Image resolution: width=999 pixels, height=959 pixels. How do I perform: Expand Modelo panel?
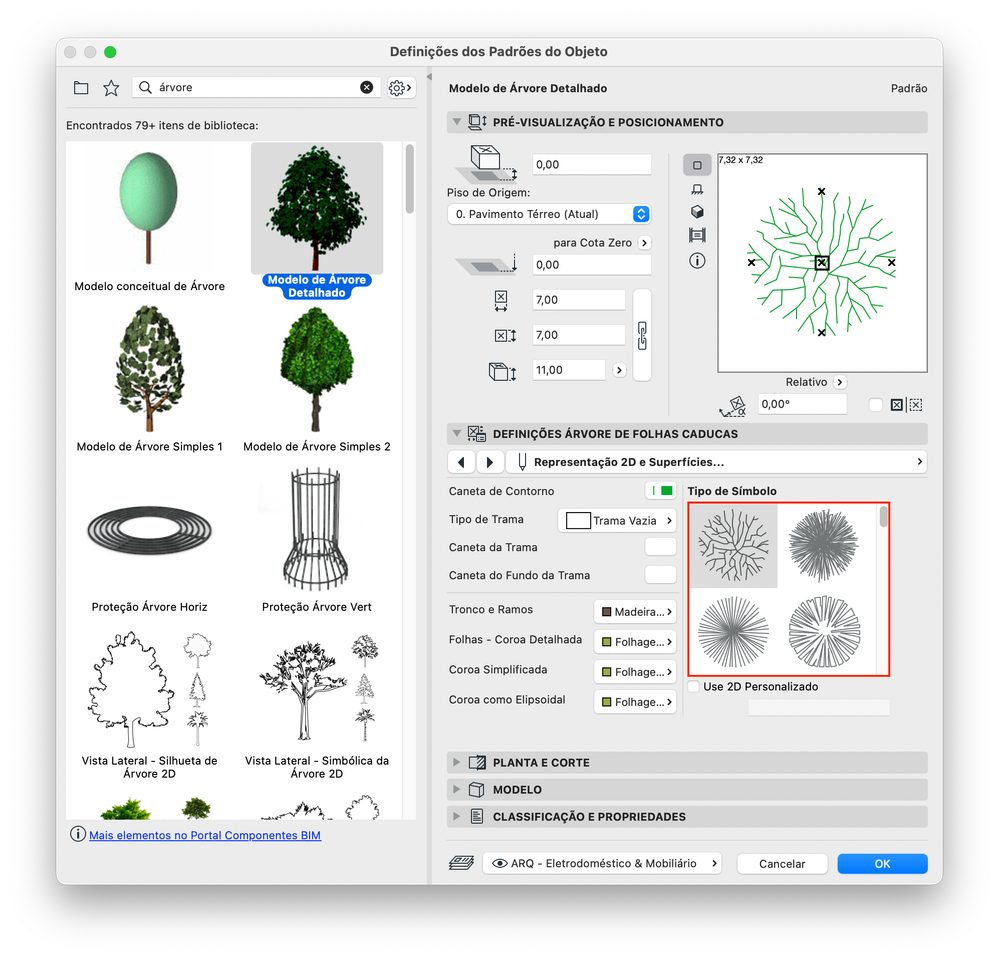[x=456, y=789]
